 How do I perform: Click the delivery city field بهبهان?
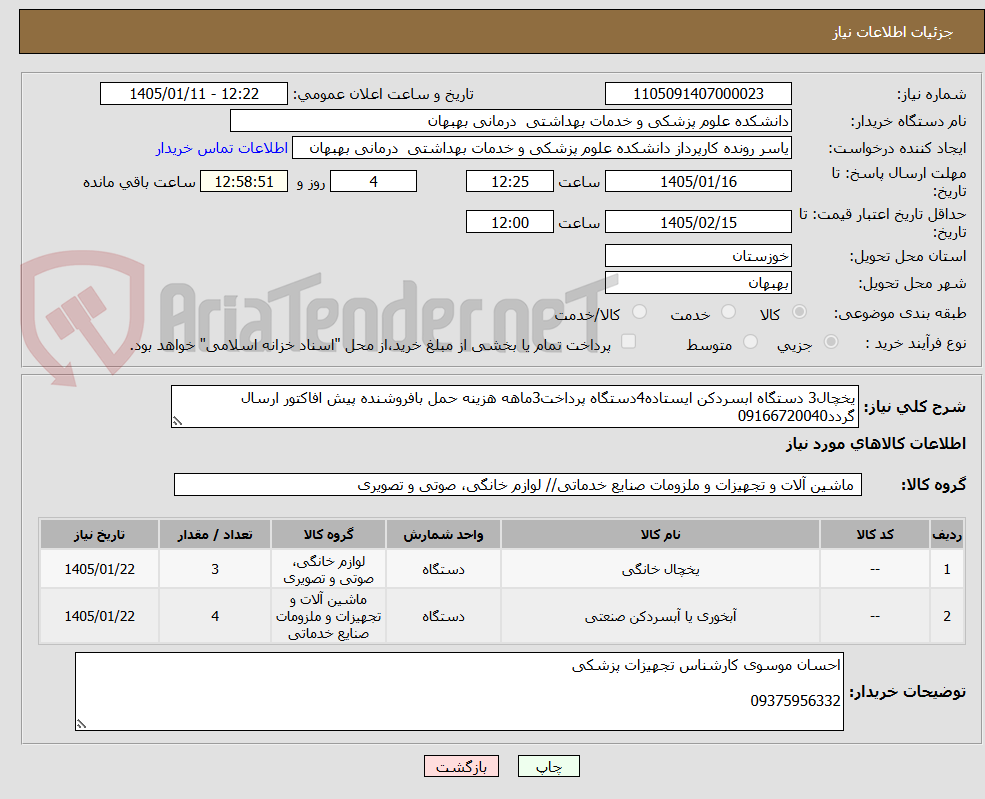click(698, 283)
